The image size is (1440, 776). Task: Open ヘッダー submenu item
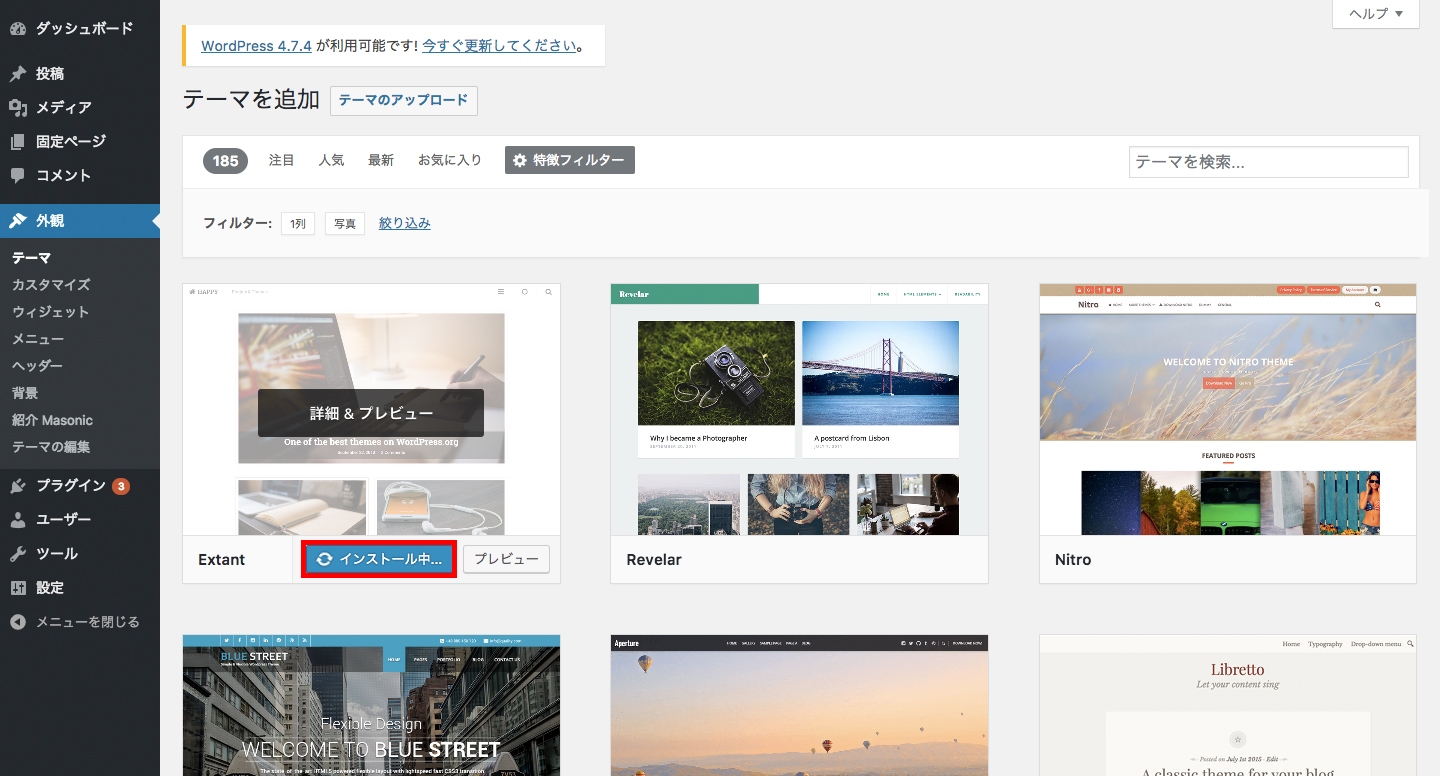(x=37, y=366)
